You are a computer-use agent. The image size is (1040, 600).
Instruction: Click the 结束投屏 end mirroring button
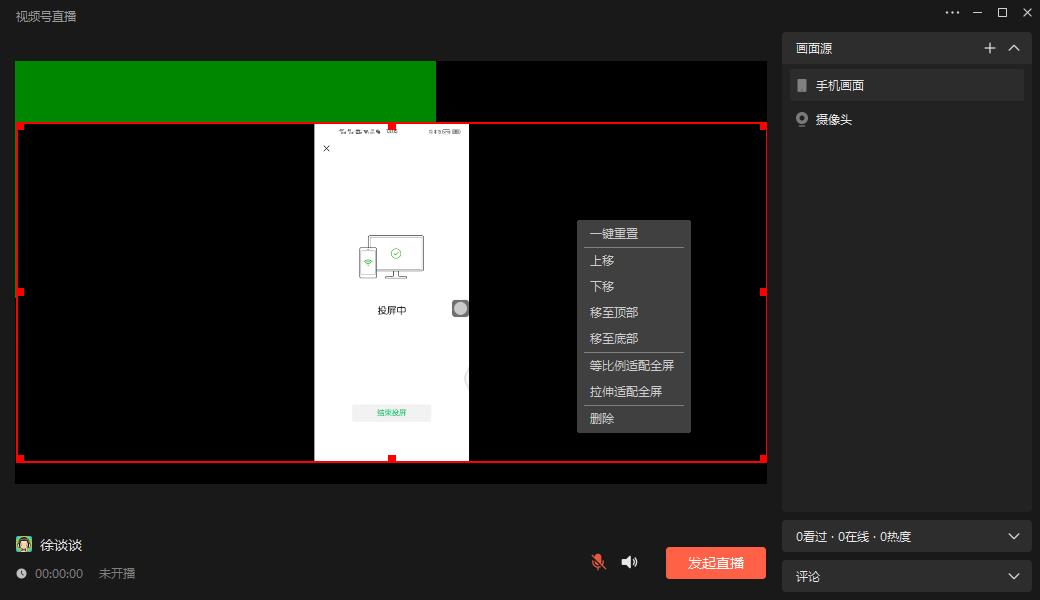click(391, 412)
